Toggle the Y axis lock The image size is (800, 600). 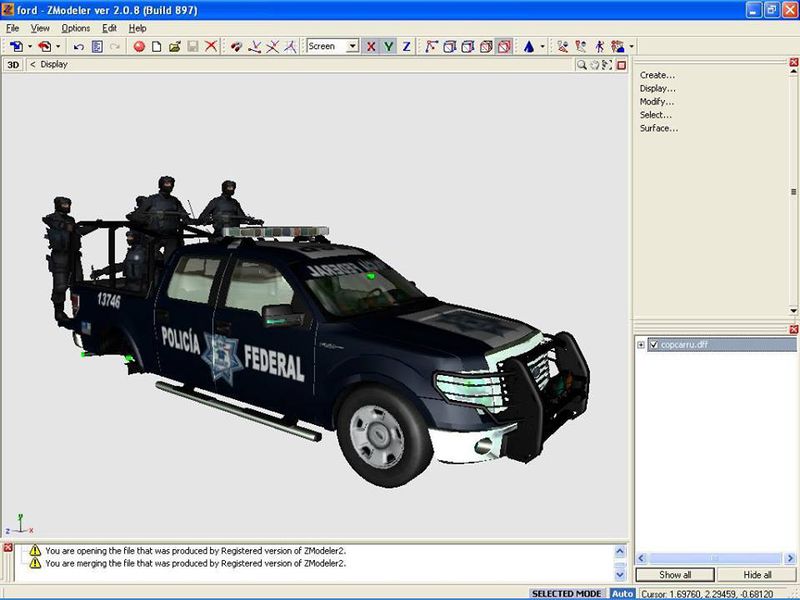[x=389, y=47]
